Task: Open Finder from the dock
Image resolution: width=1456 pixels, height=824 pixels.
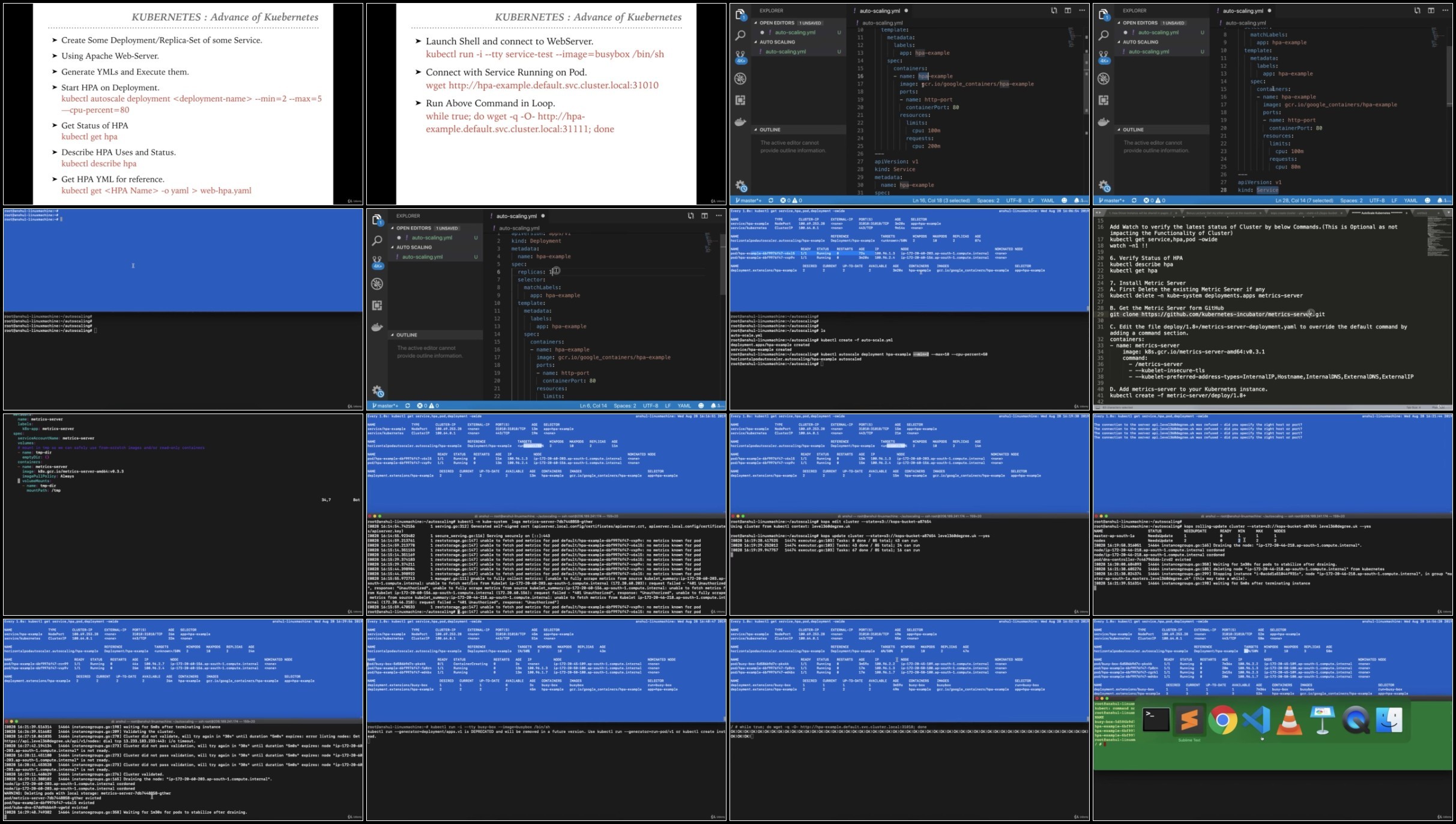Action: [x=1389, y=720]
